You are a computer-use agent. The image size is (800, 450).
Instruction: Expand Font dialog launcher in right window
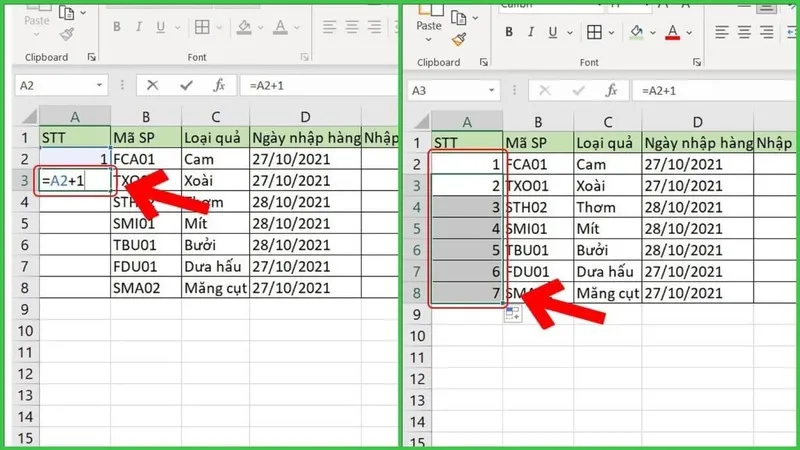pos(697,62)
